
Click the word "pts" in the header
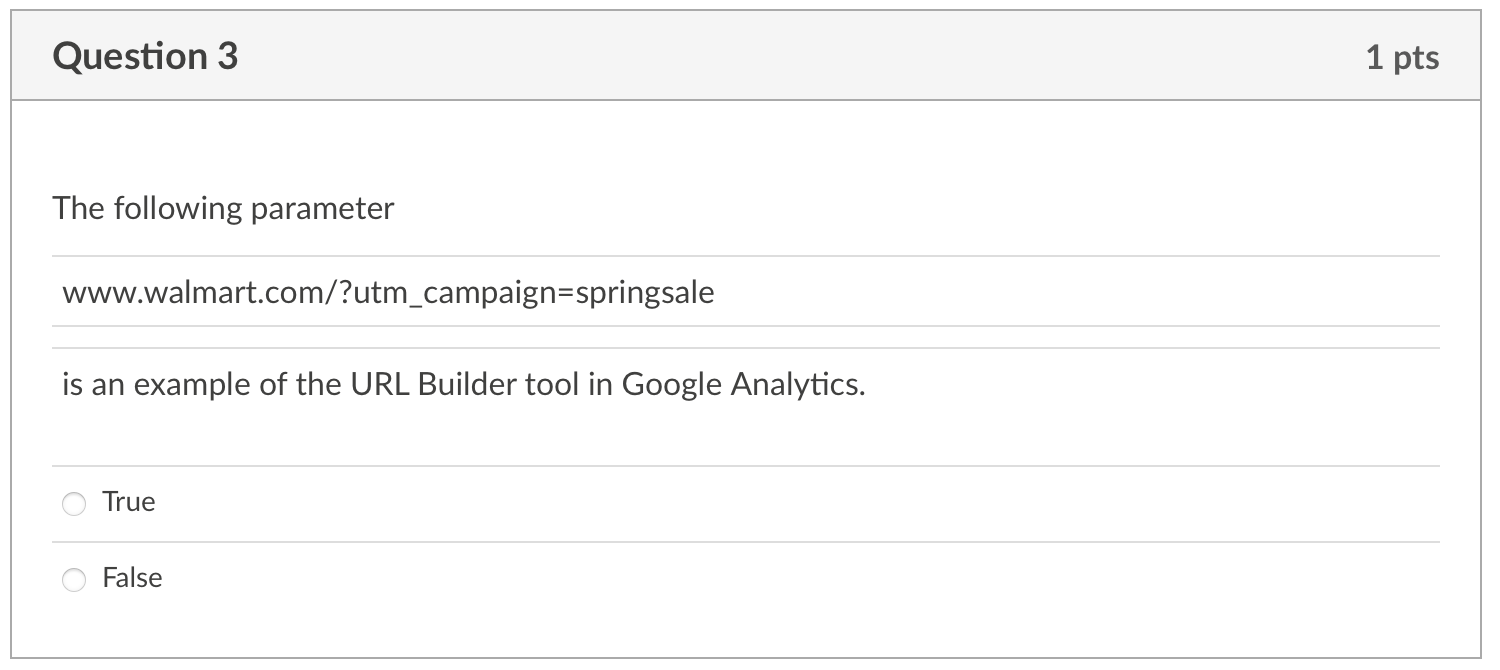pos(1416,57)
